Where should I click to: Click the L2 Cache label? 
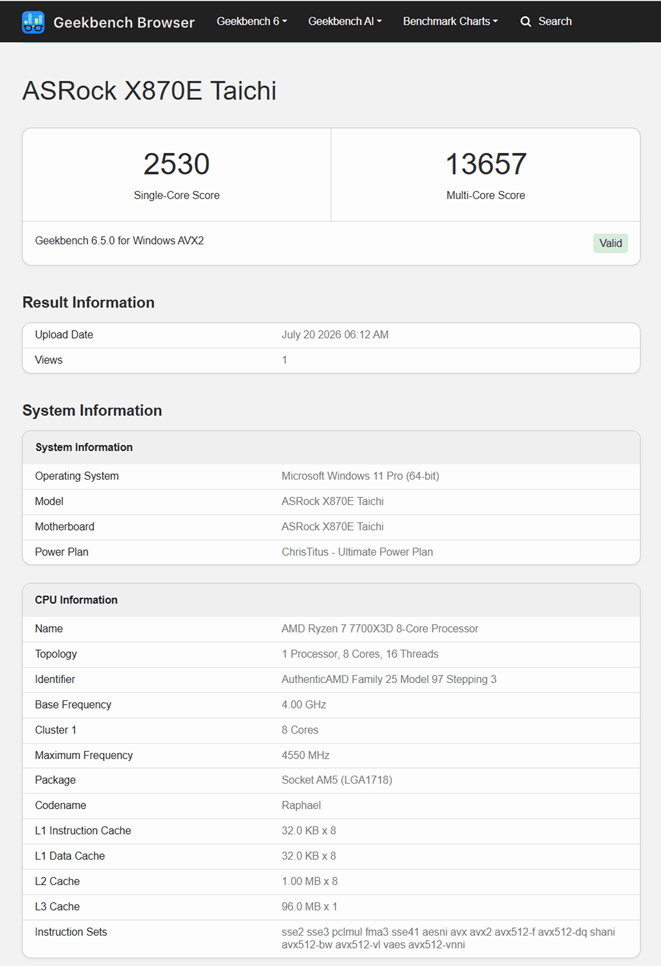pos(57,881)
